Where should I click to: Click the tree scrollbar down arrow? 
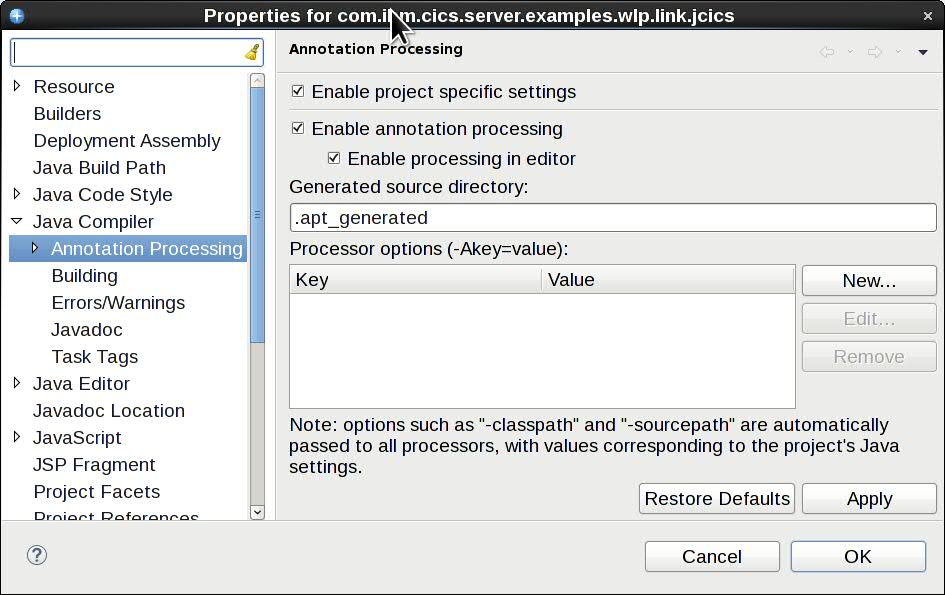(257, 512)
